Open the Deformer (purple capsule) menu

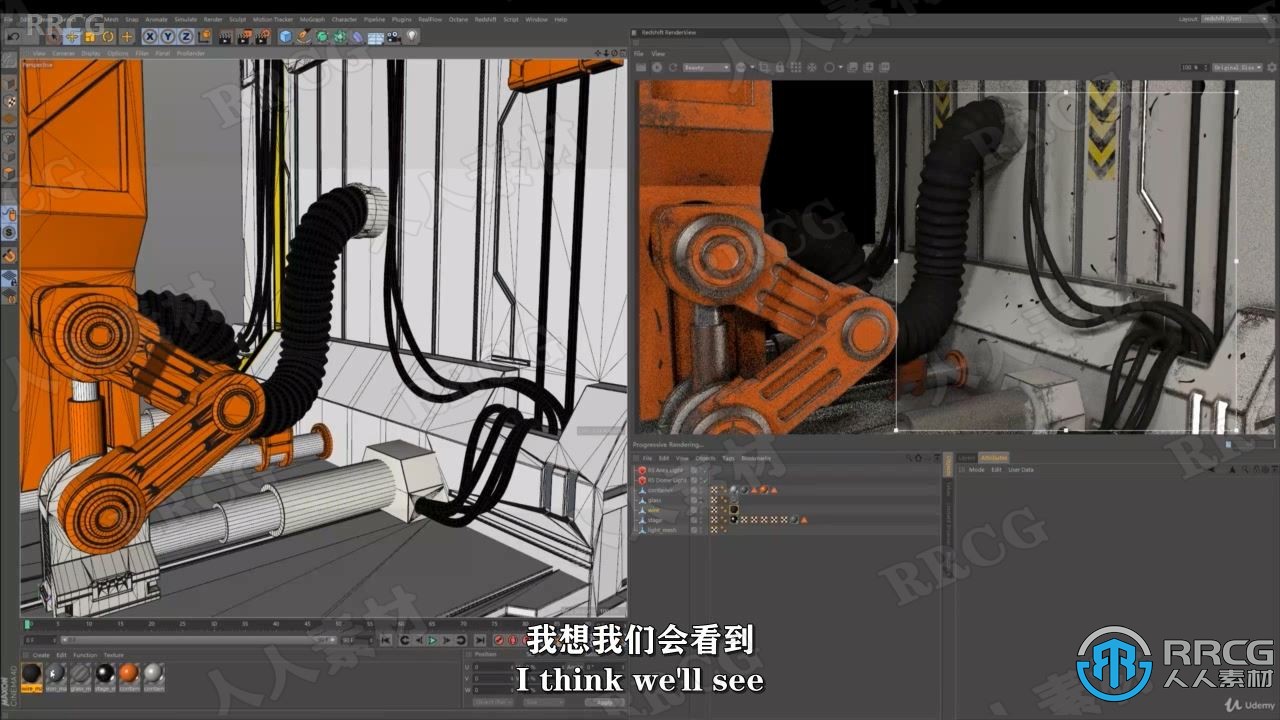coord(357,37)
